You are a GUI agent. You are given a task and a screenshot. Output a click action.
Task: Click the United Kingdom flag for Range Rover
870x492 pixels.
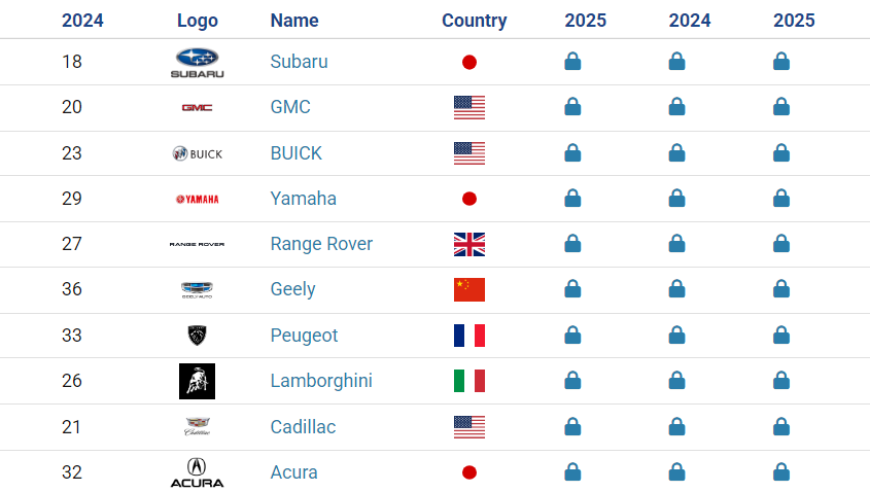pos(469,244)
